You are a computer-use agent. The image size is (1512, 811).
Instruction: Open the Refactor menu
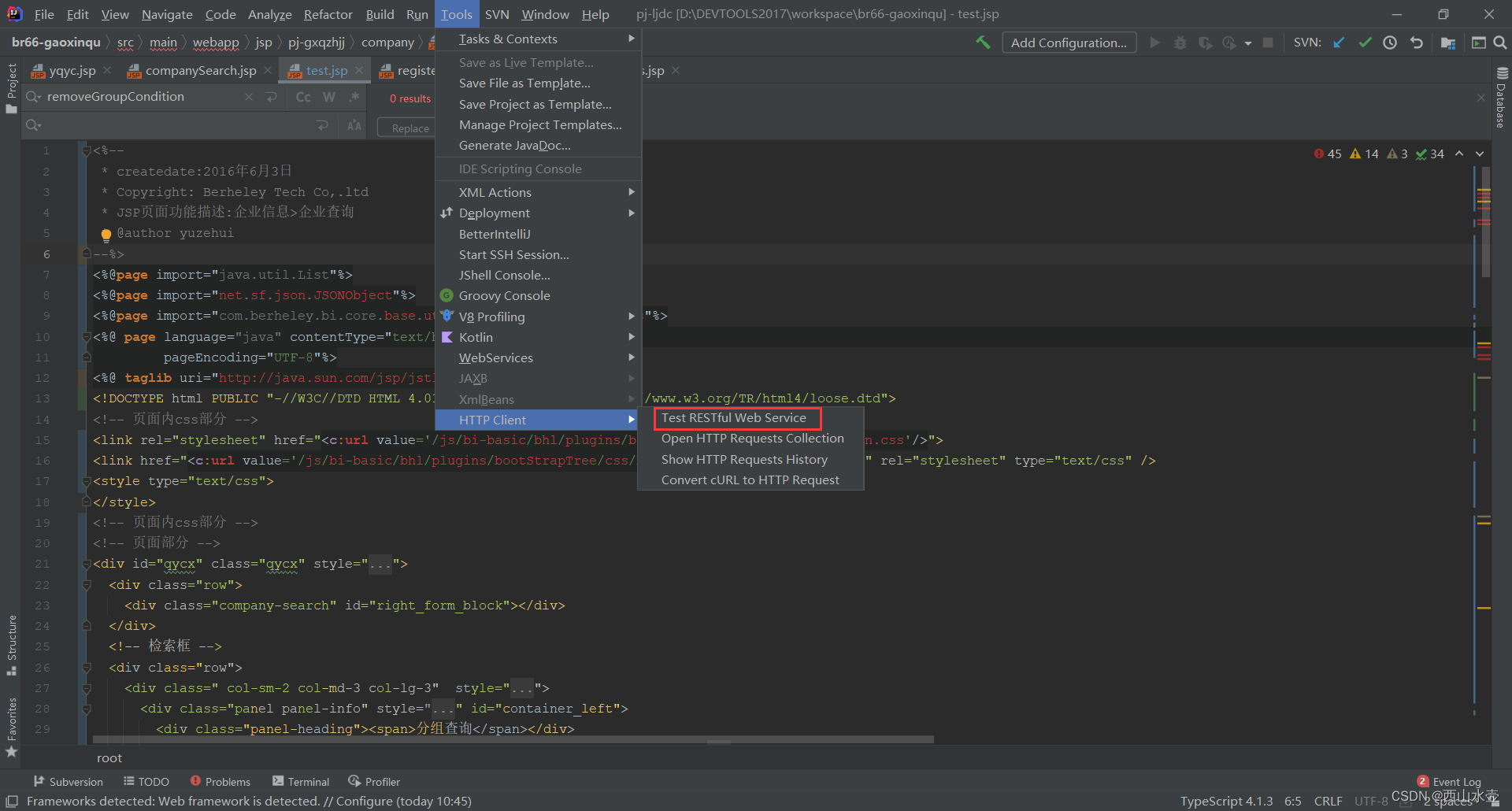[328, 14]
